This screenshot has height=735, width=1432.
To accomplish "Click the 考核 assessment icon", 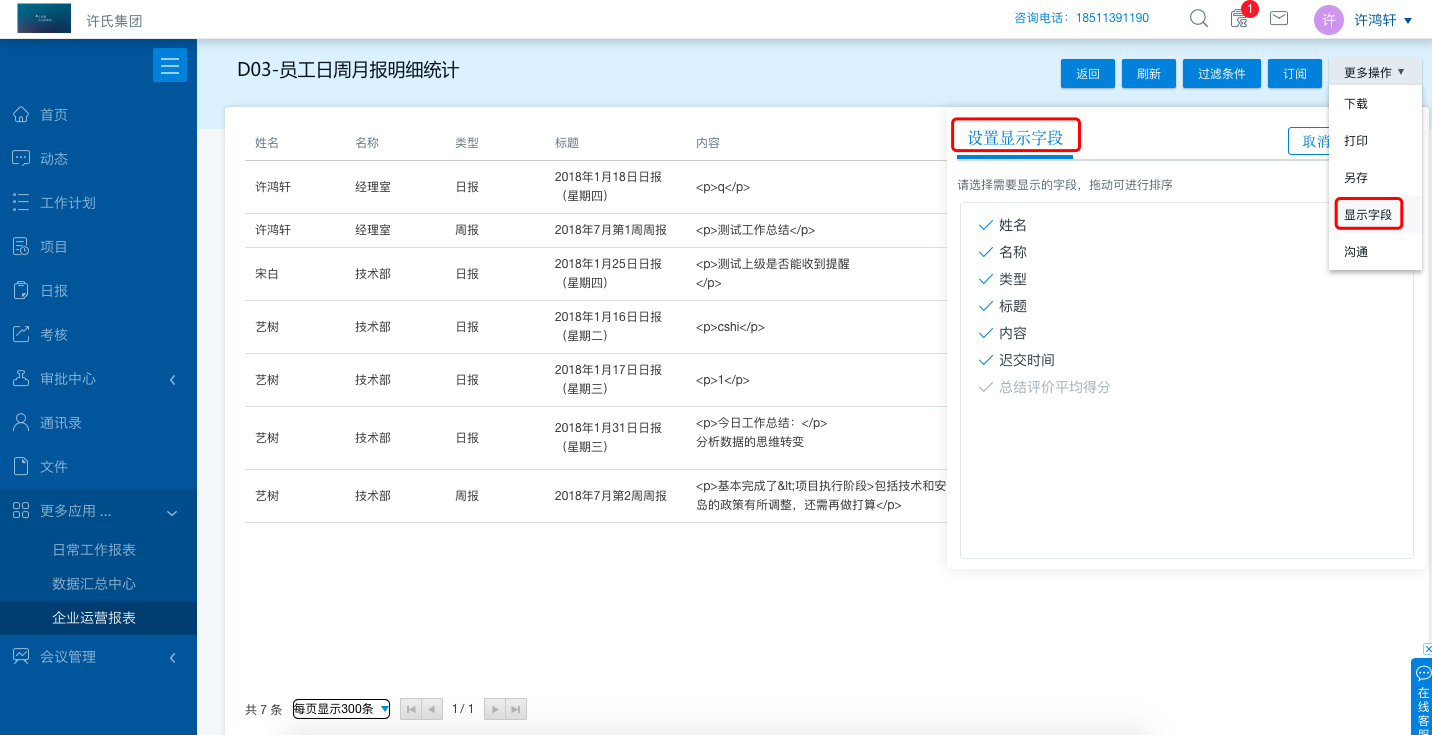I will click(x=21, y=334).
